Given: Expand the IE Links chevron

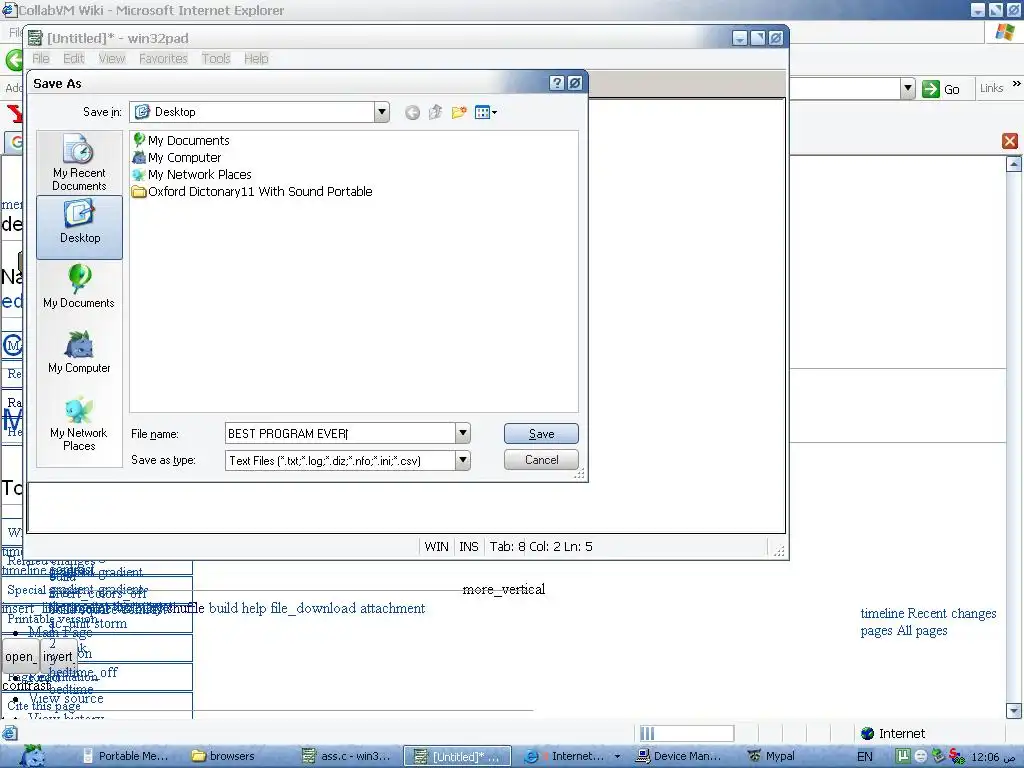Looking at the screenshot, I should point(1016,84).
